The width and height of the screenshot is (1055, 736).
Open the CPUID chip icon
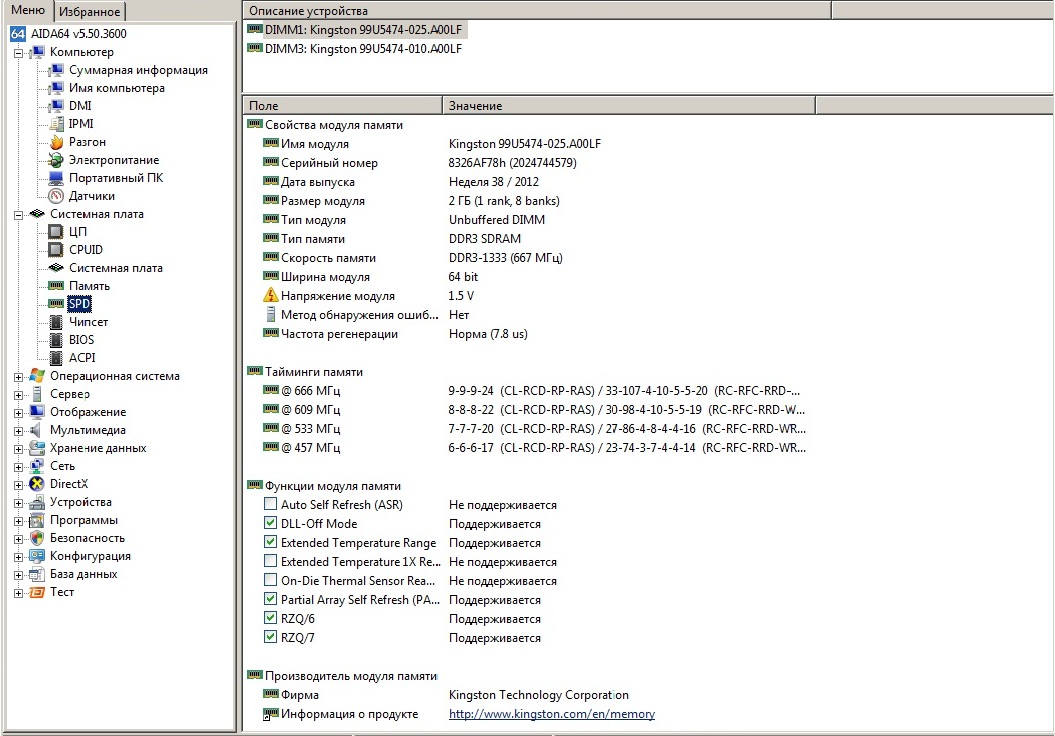57,250
